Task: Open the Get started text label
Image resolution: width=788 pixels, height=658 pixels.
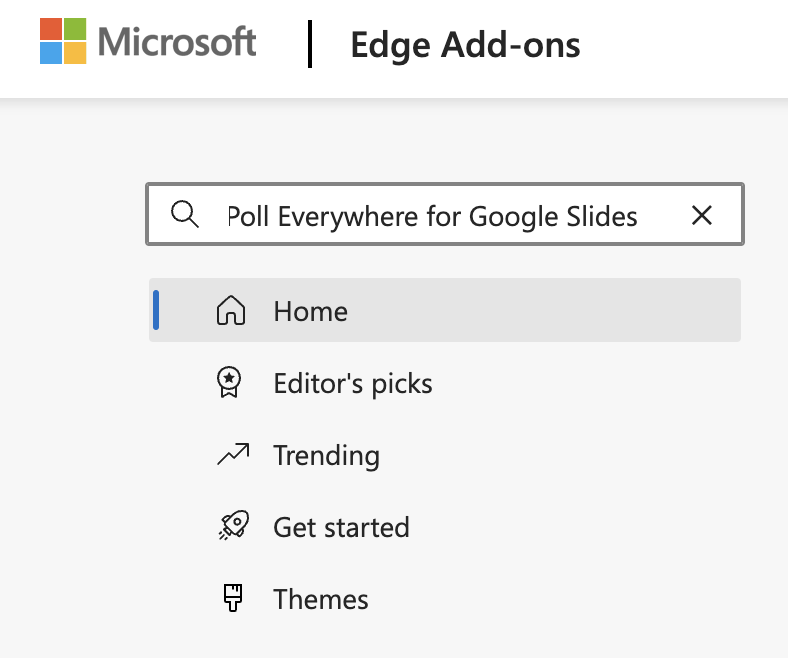Action: coord(342,527)
